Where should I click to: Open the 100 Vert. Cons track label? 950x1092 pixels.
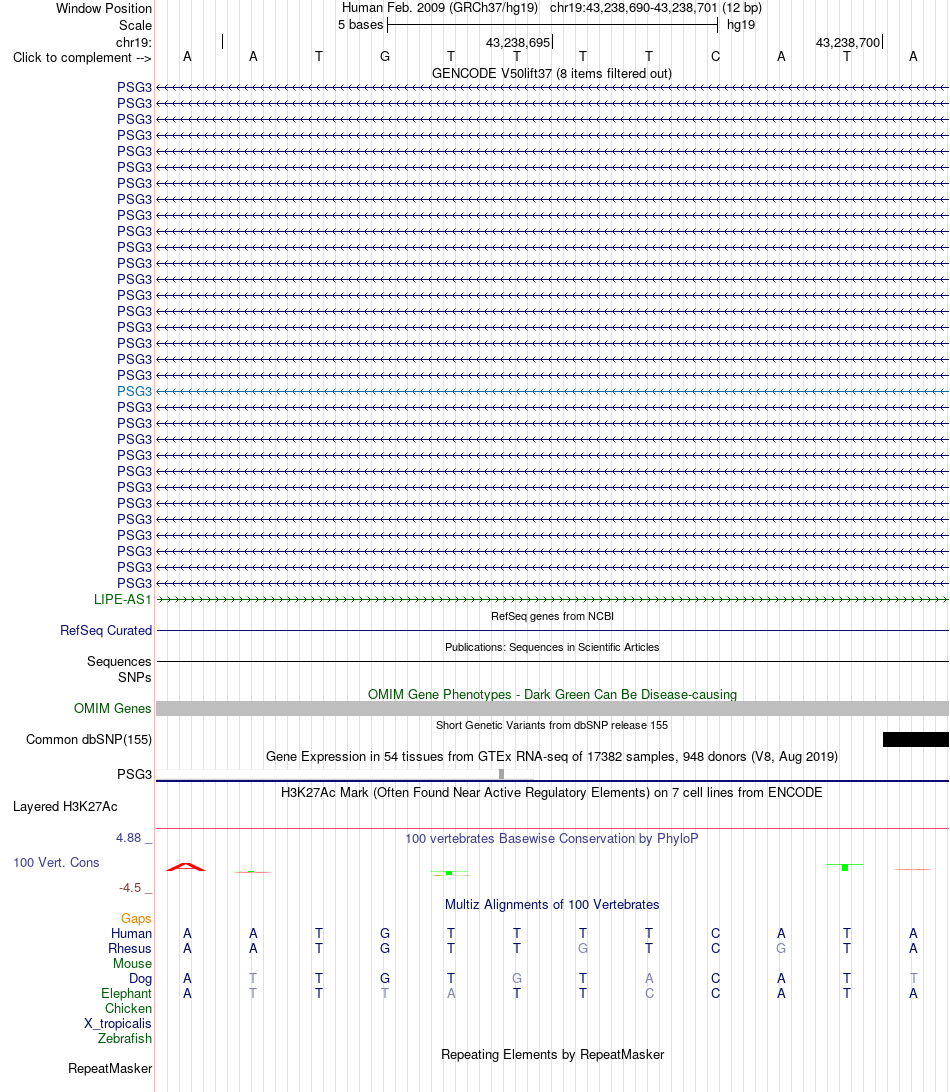(56, 862)
